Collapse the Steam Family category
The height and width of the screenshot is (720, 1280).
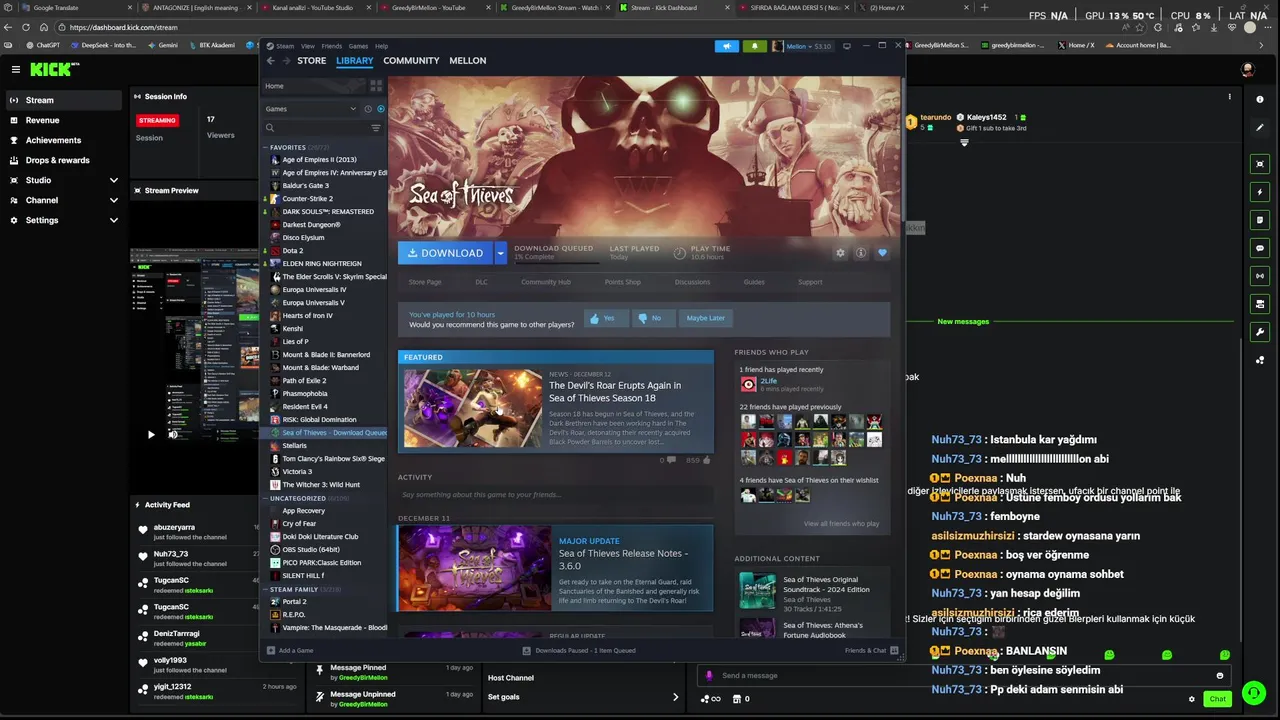(266, 589)
